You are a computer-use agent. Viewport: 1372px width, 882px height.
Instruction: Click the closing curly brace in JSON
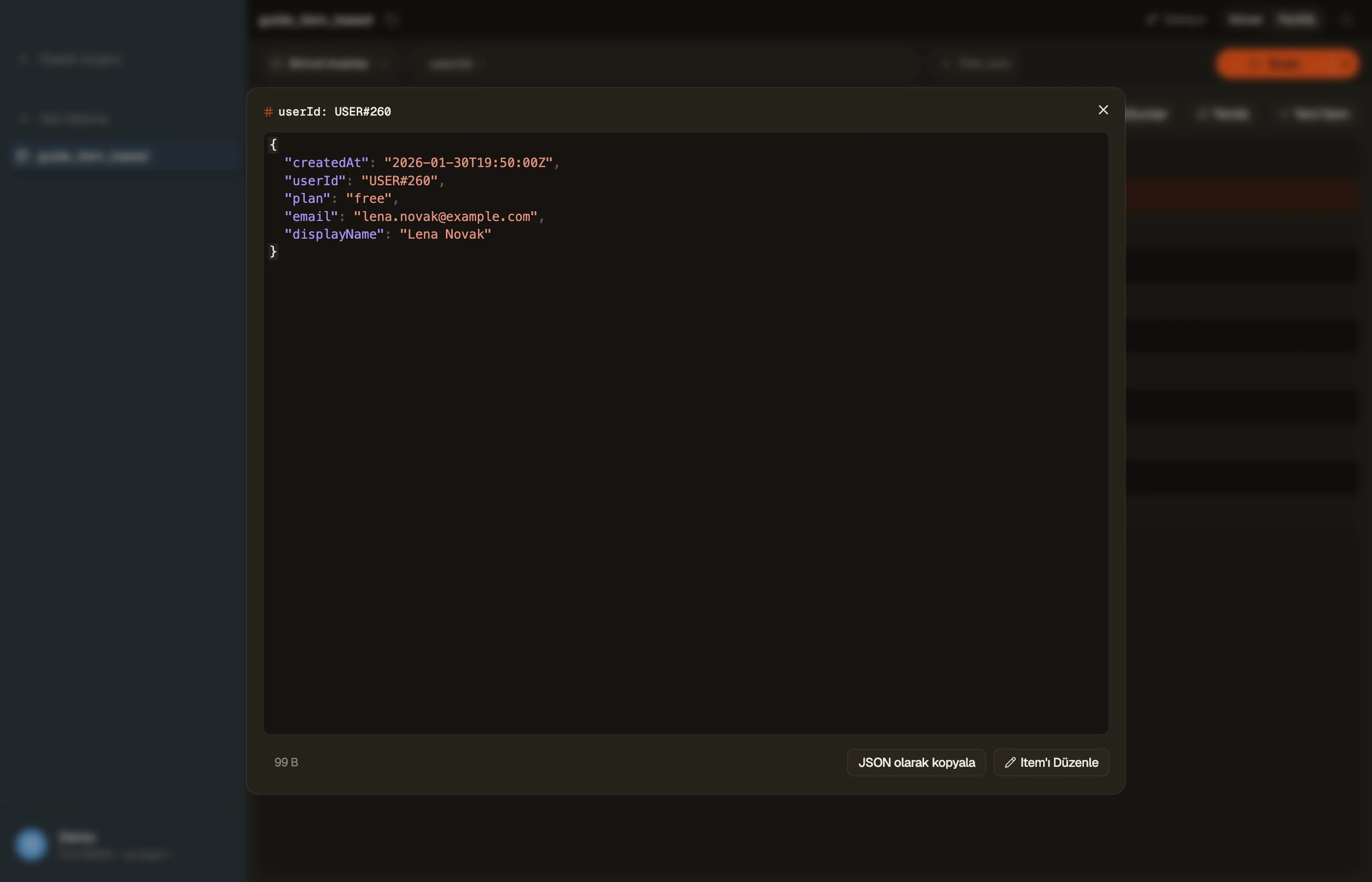pyautogui.click(x=273, y=251)
